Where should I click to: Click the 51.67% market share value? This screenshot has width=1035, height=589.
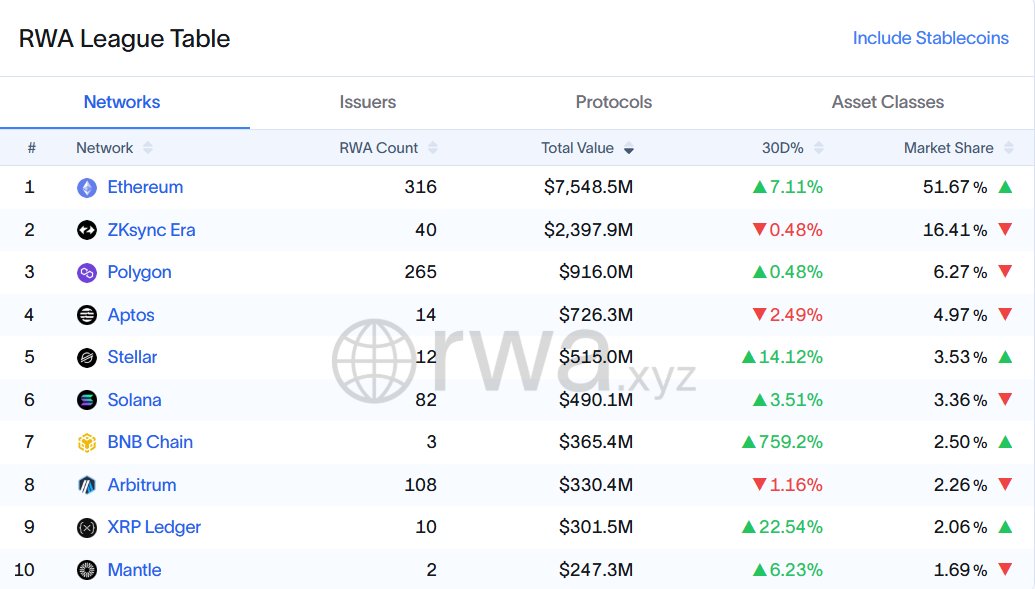coord(955,187)
